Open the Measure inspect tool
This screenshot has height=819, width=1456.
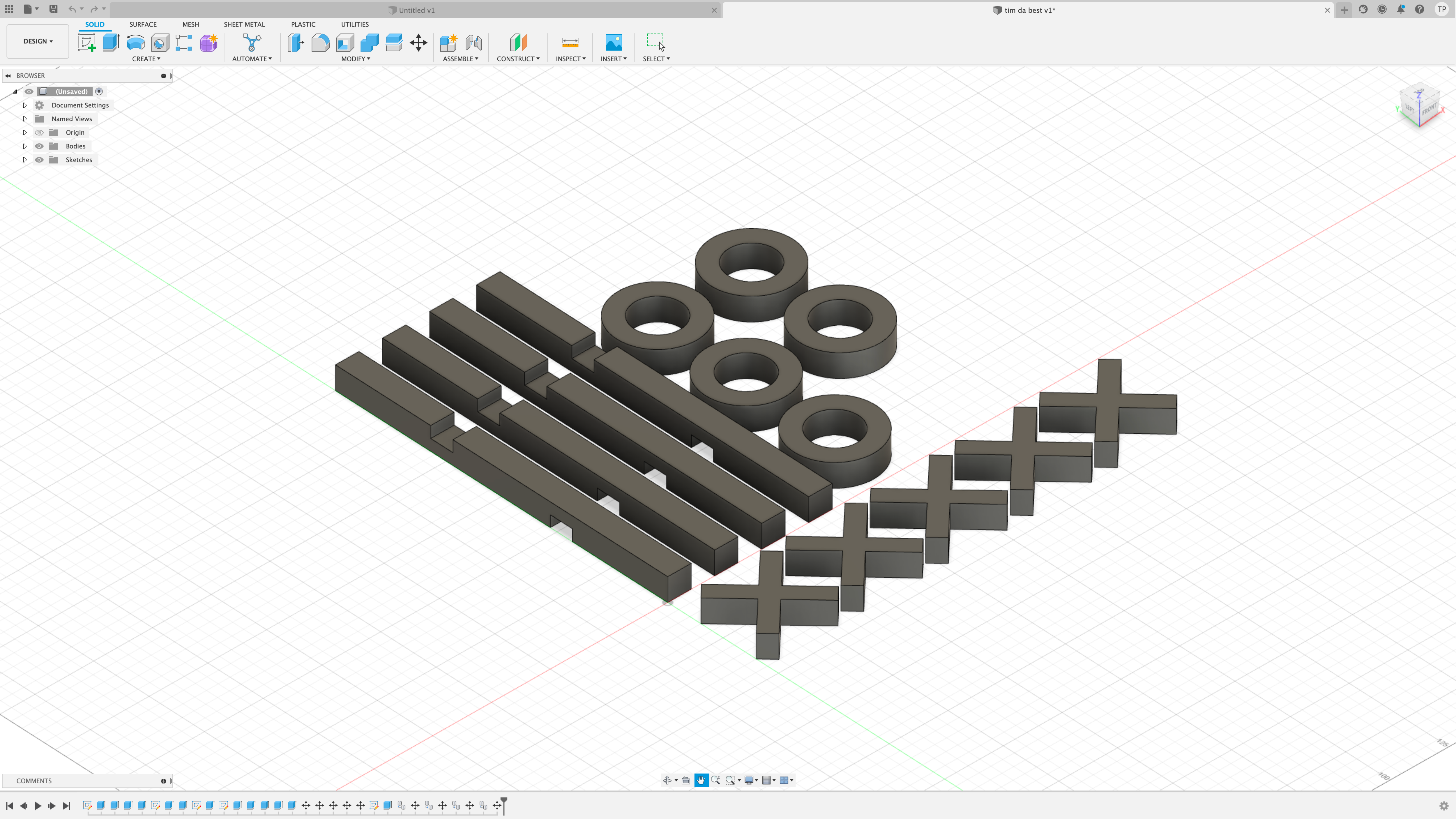(570, 43)
